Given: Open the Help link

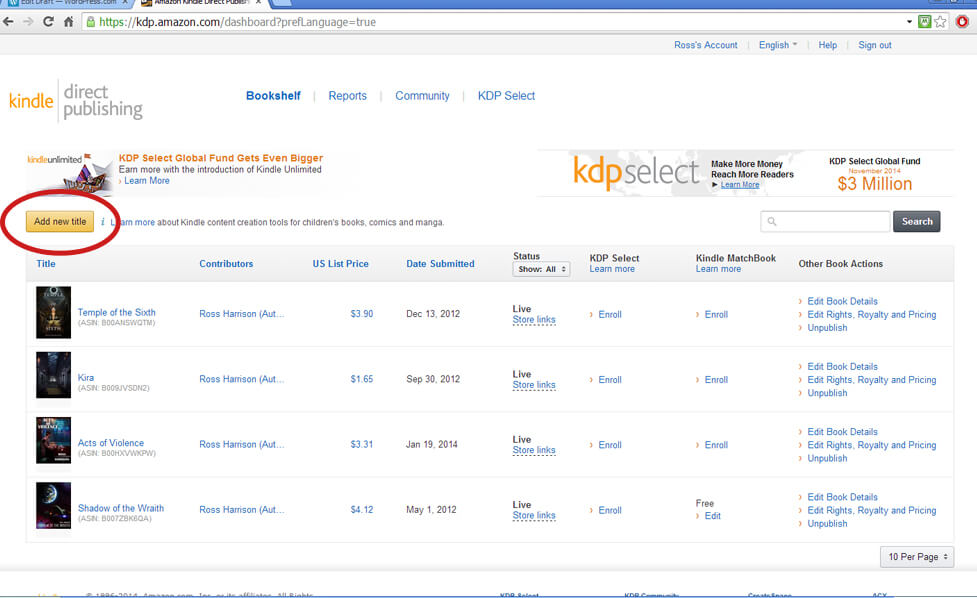Looking at the screenshot, I should coord(827,45).
